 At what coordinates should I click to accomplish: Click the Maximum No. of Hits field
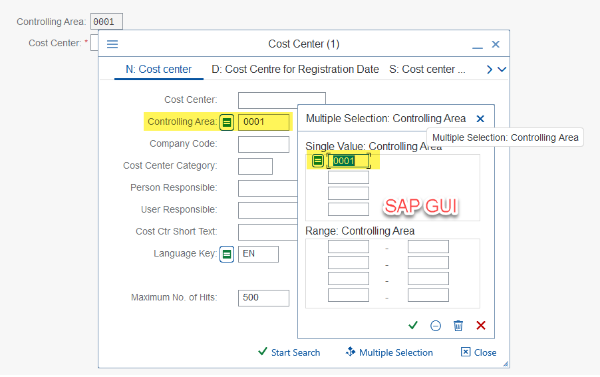tap(264, 298)
